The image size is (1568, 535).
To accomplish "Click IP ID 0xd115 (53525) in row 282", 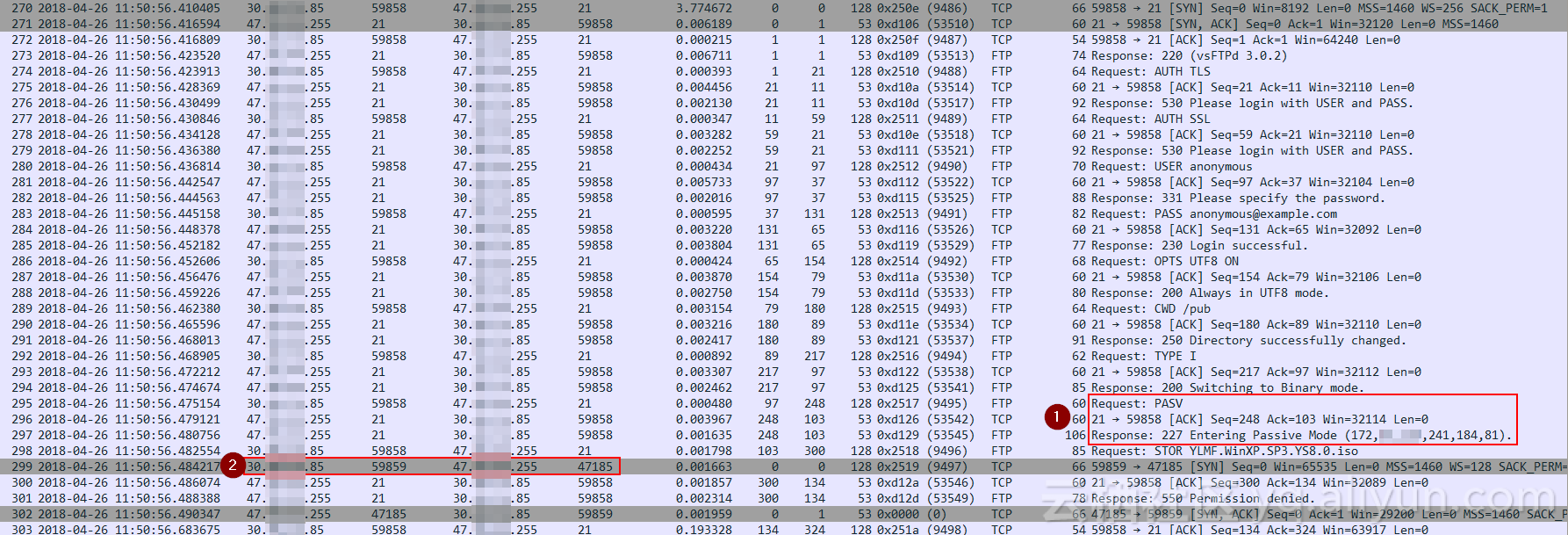I will [x=925, y=198].
